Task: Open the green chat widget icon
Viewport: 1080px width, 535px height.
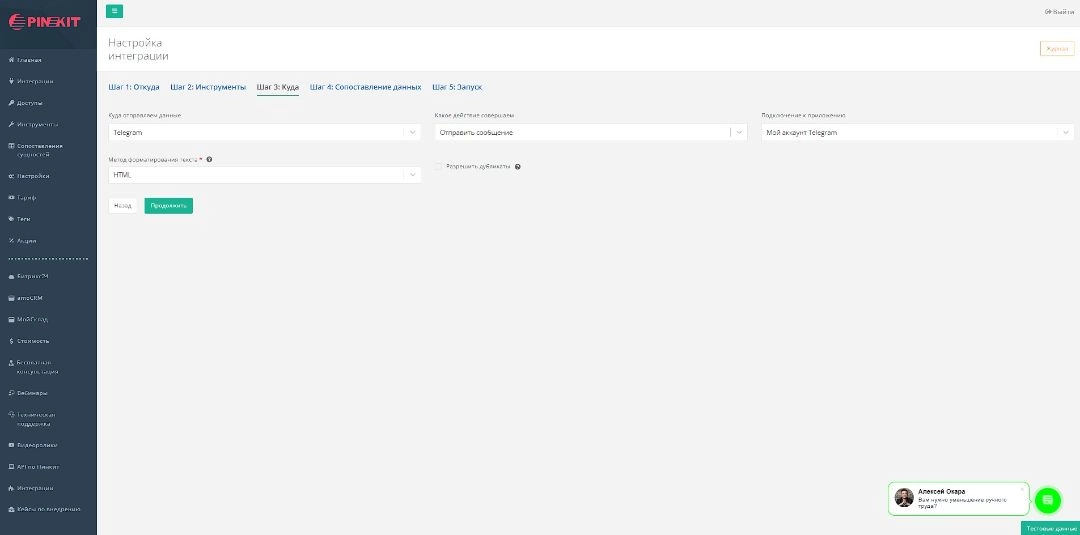Action: click(x=1047, y=499)
